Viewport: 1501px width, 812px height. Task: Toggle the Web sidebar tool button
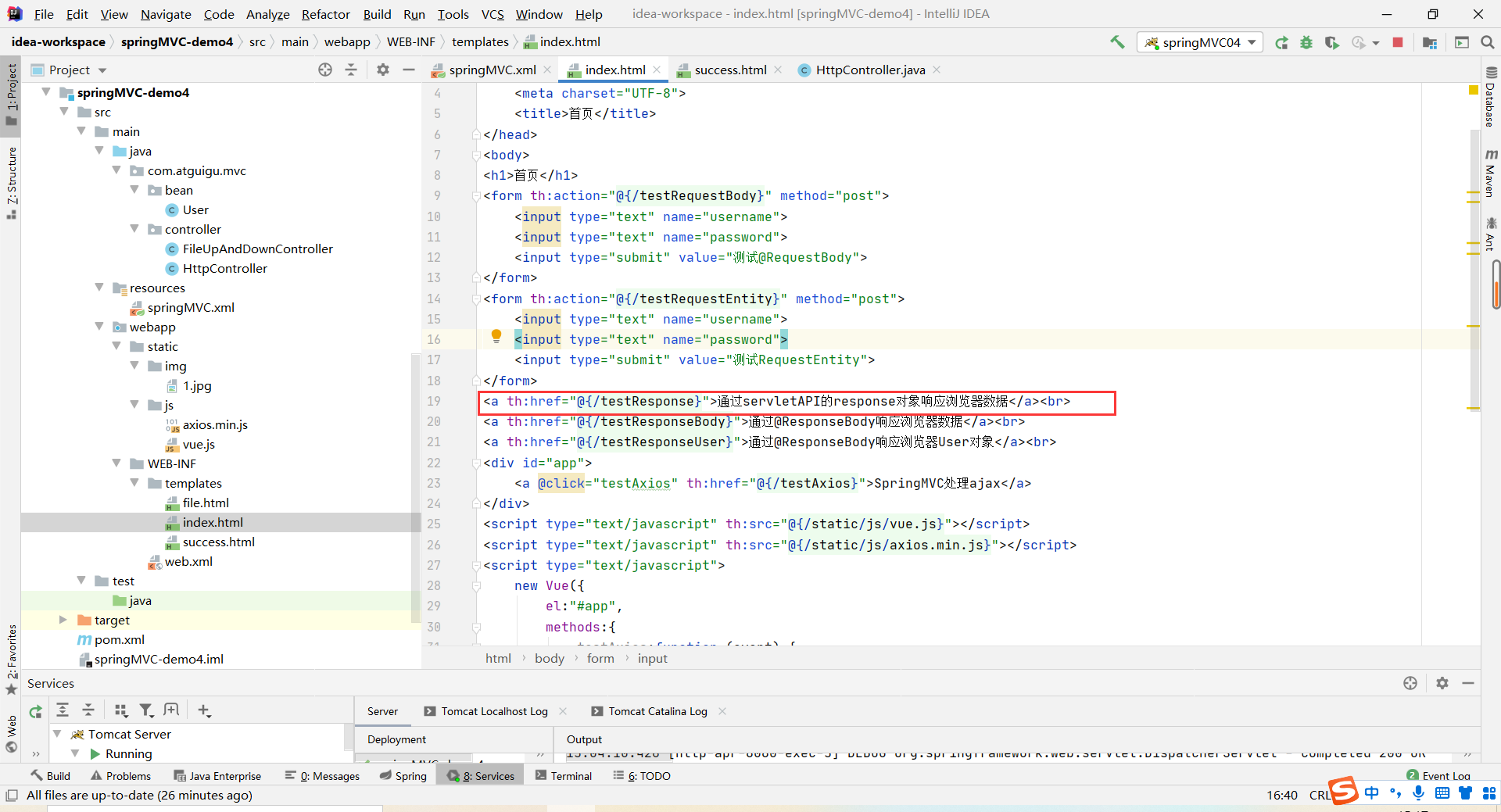pyautogui.click(x=11, y=735)
